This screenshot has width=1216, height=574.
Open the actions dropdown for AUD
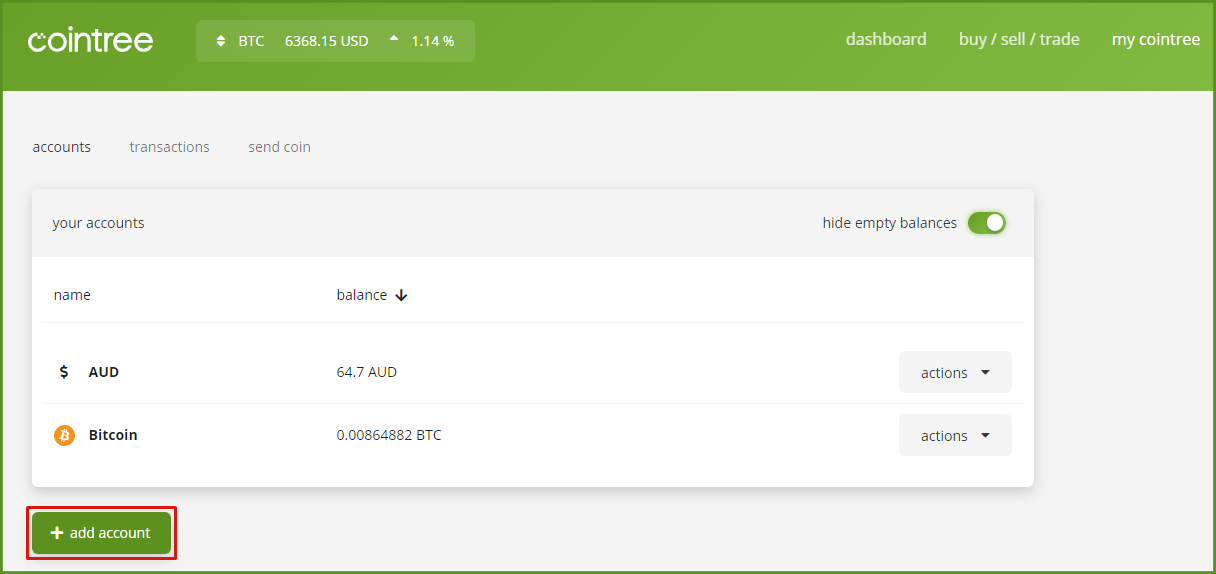[x=955, y=372]
